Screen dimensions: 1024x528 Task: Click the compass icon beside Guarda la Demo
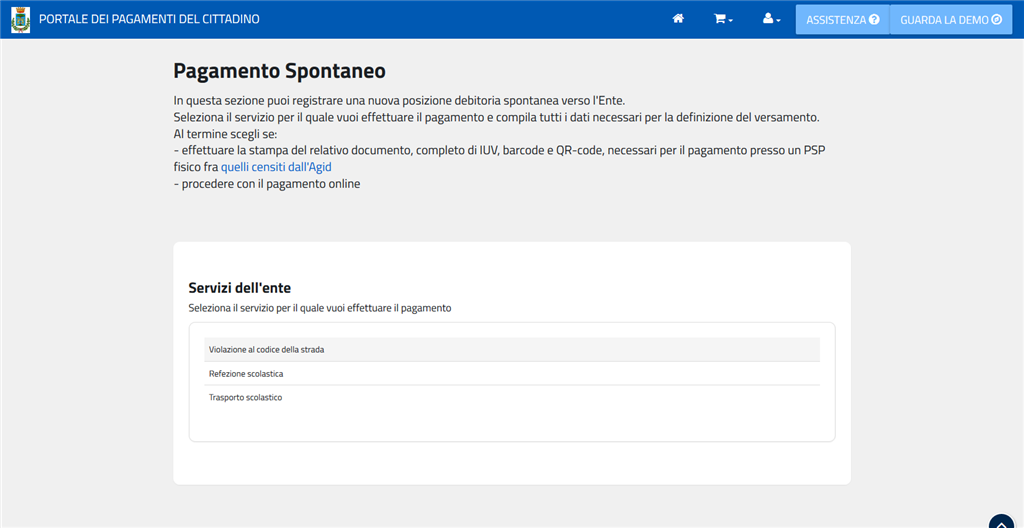(x=996, y=20)
